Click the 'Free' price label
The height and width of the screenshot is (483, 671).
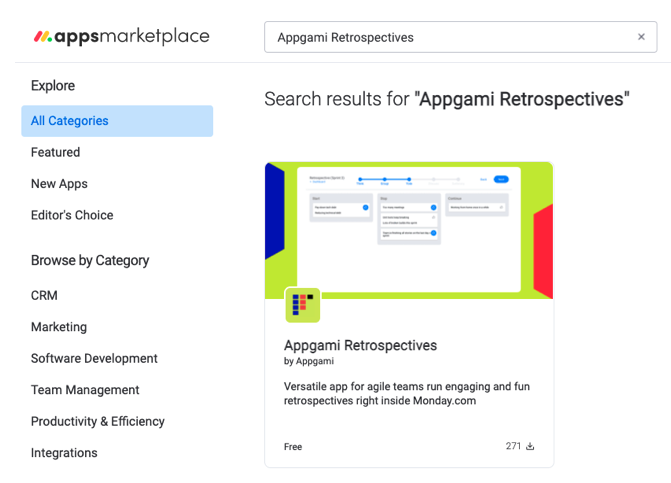(x=293, y=447)
